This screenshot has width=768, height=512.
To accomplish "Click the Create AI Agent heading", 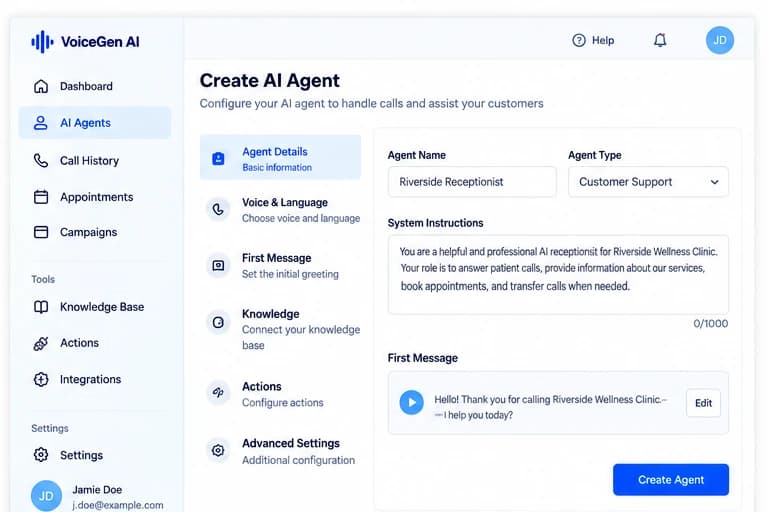I will point(269,80).
